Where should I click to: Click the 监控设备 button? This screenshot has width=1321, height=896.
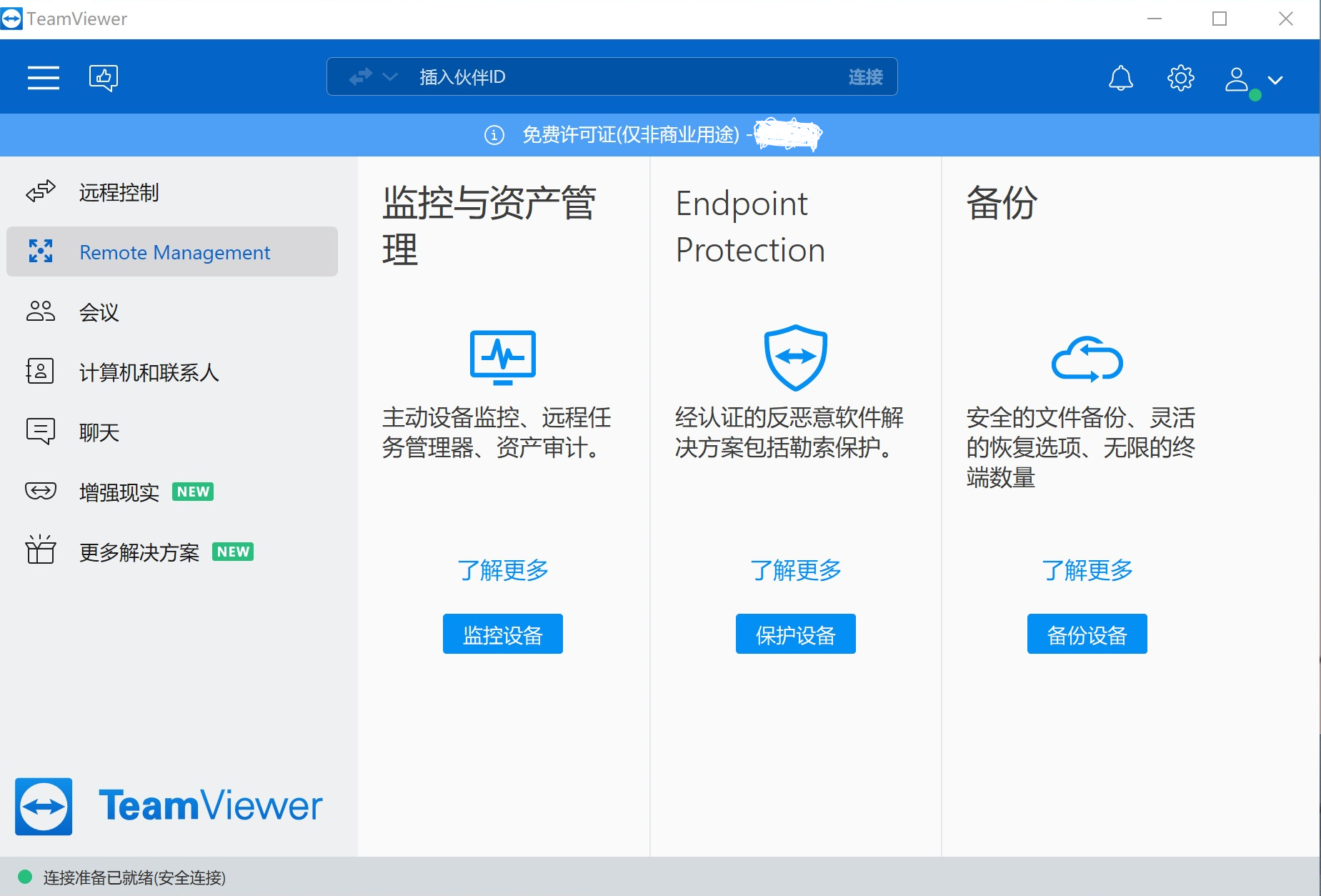point(503,634)
